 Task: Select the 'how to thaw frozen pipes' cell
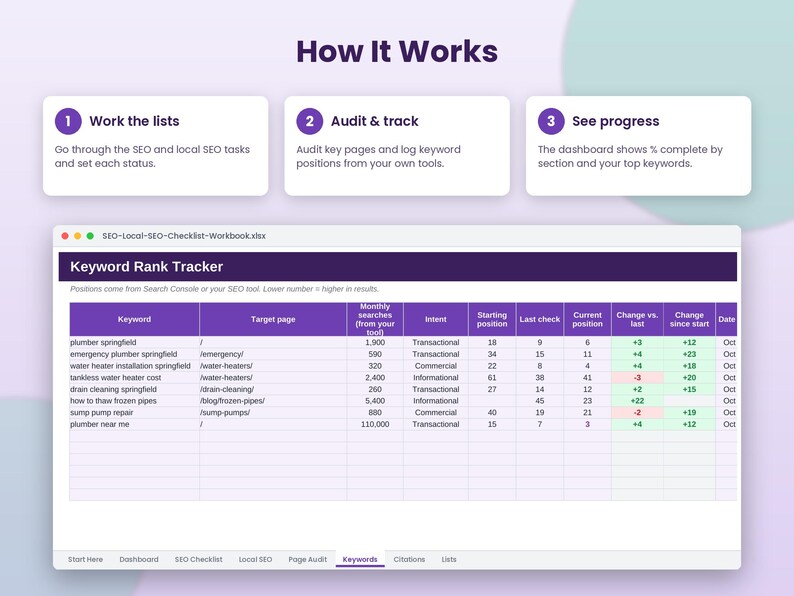point(134,401)
